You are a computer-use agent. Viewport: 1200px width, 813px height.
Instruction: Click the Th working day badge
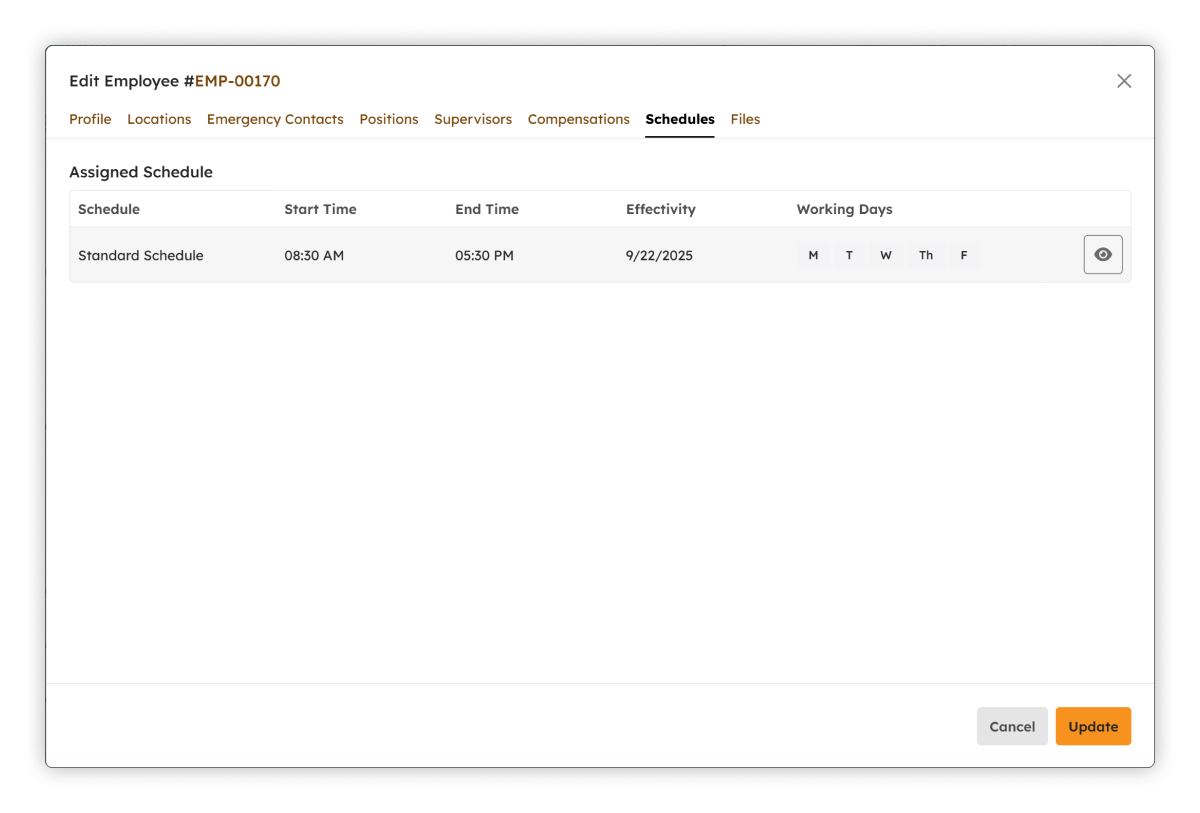click(926, 255)
